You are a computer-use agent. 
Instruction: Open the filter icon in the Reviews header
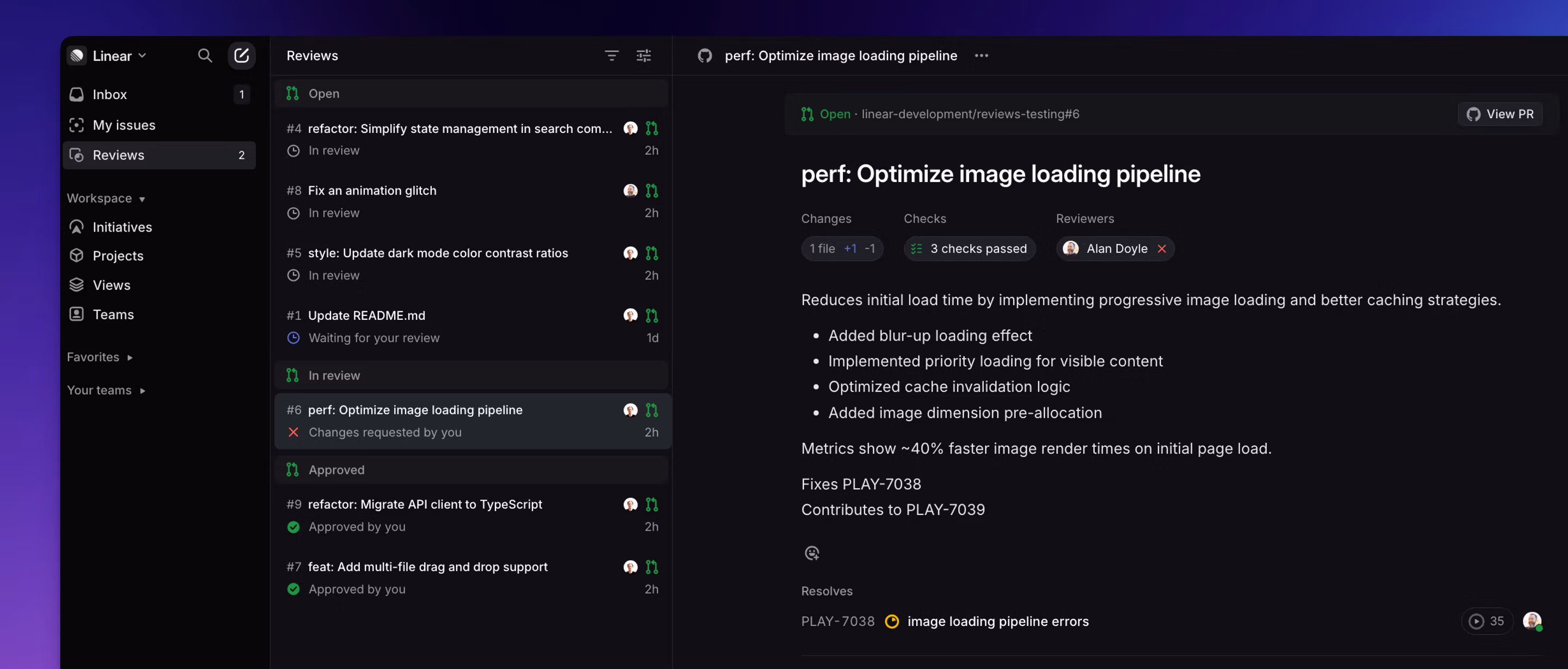point(611,56)
